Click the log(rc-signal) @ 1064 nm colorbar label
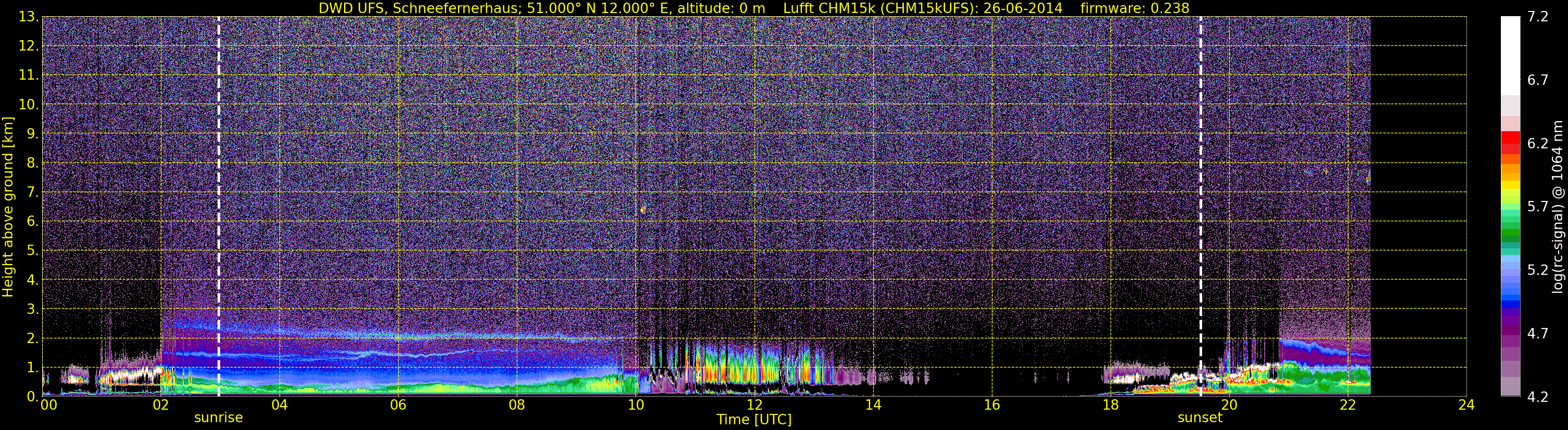This screenshot has width=1568, height=430. tap(1557, 207)
